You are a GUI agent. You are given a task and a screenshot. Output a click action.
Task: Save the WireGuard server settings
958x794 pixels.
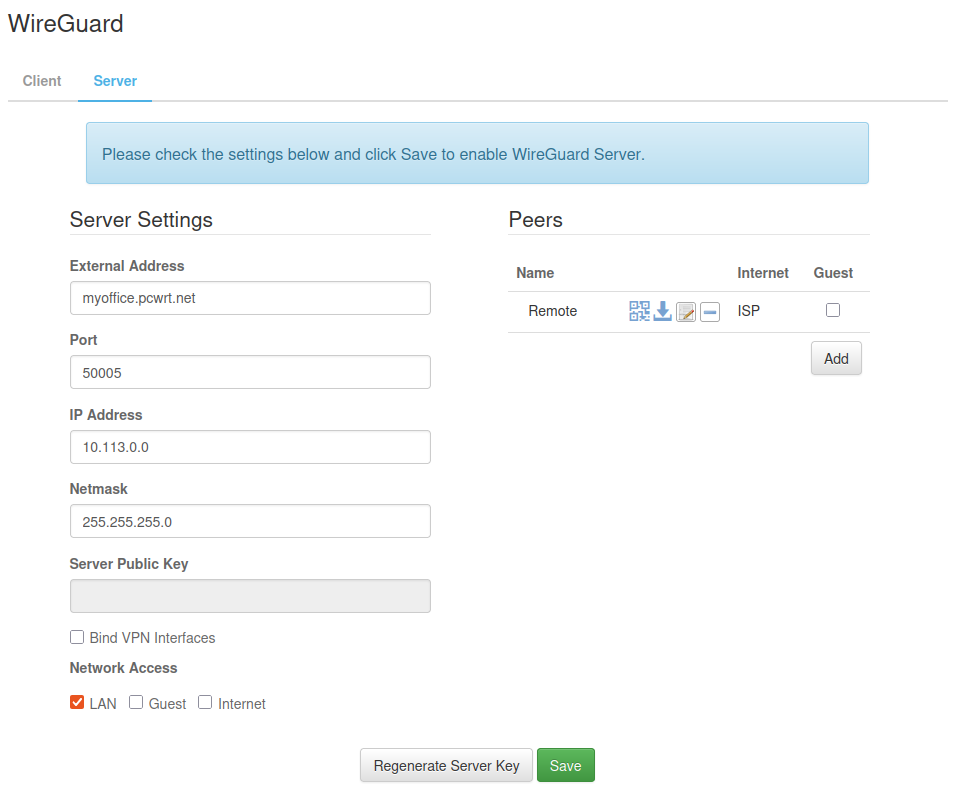tap(566, 765)
